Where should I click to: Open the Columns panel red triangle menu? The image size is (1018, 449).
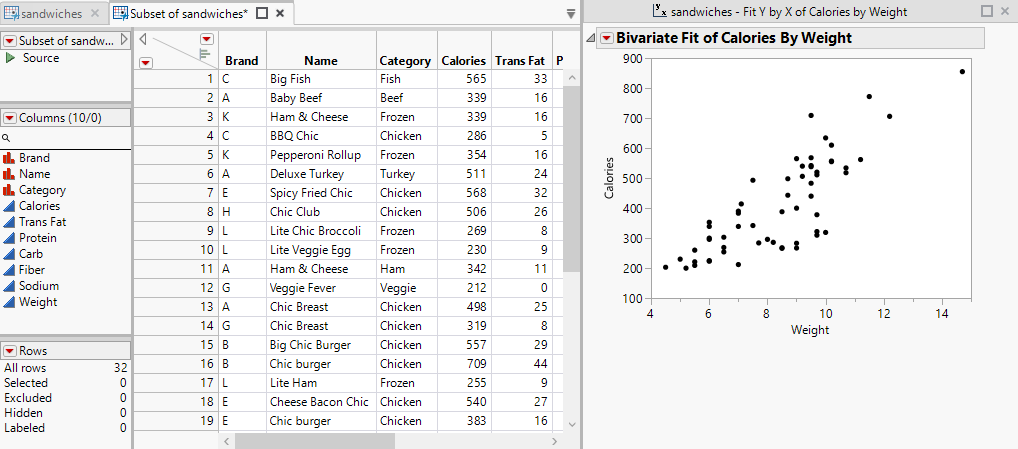pyautogui.click(x=10, y=117)
